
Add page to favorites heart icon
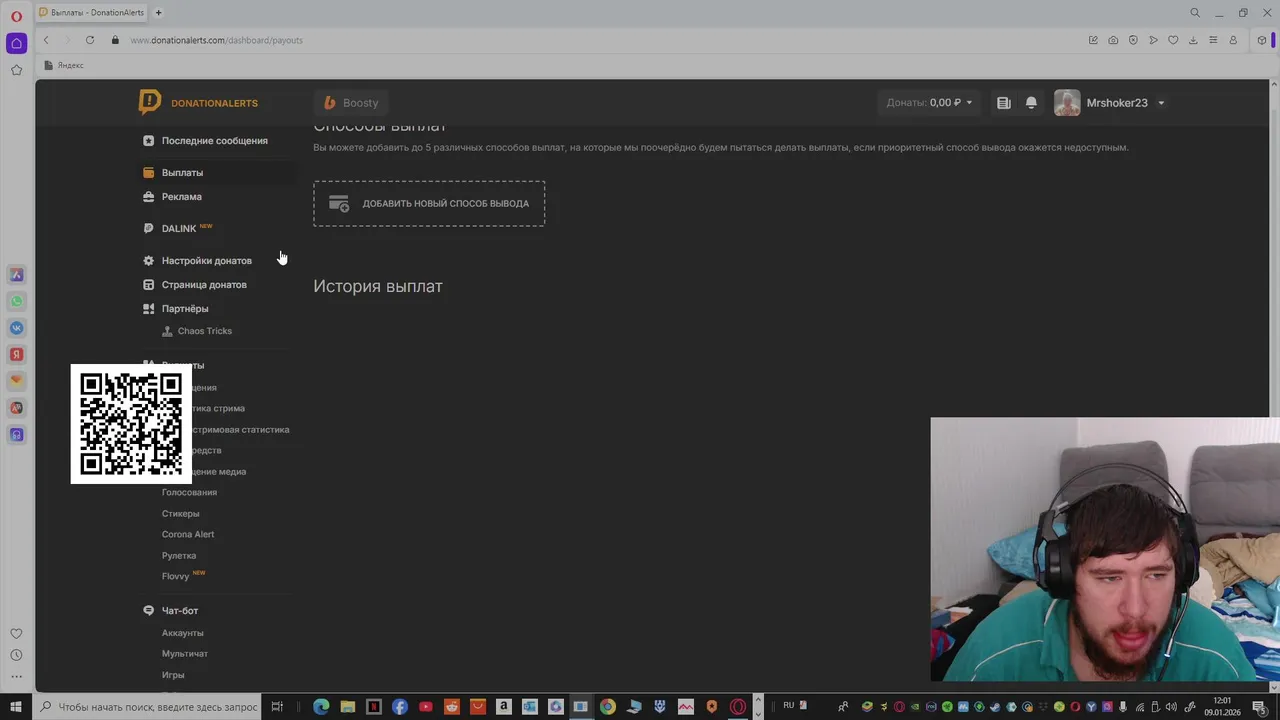1173,40
